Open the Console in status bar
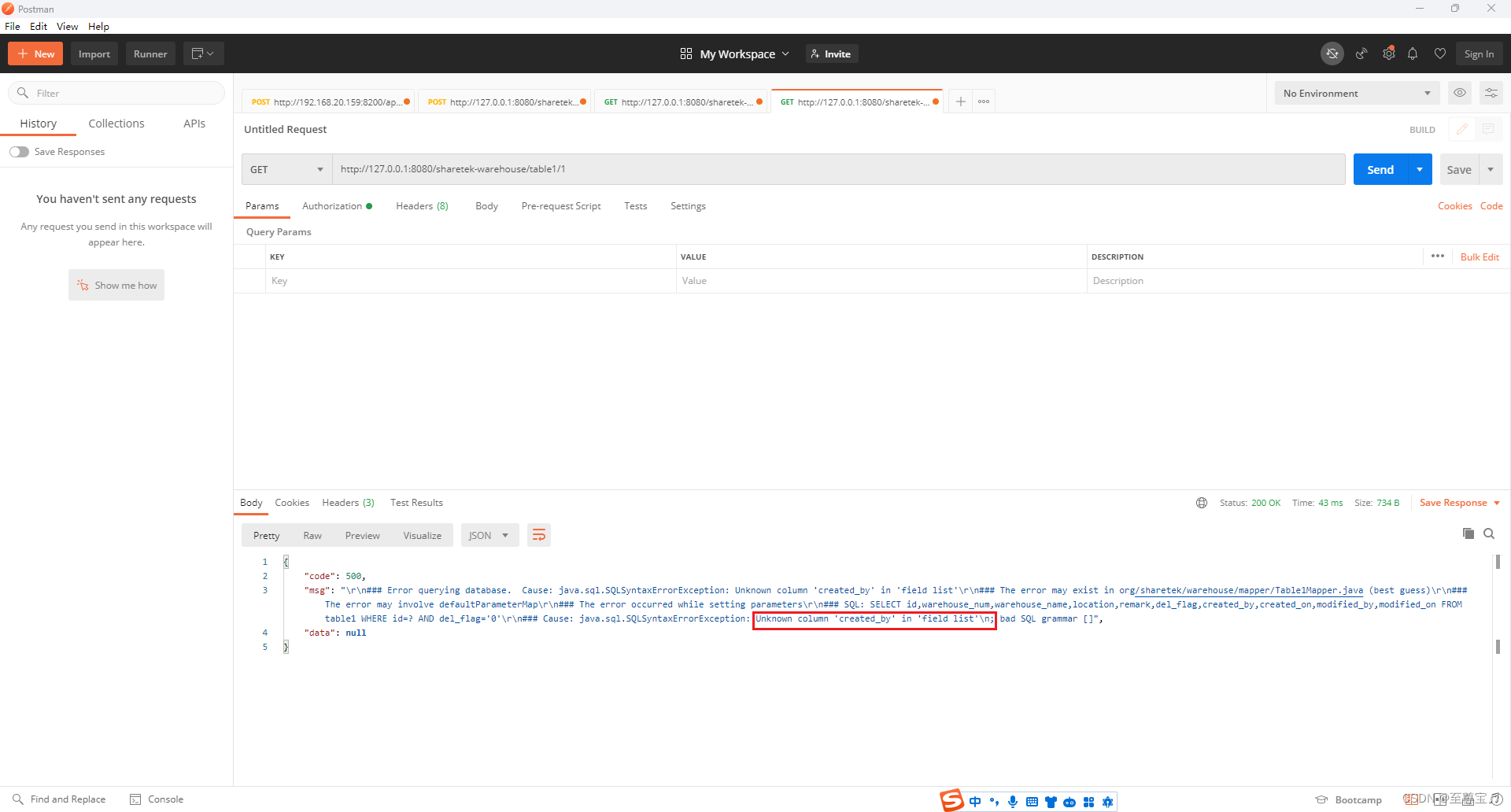Viewport: 1511px width, 812px height. point(157,799)
